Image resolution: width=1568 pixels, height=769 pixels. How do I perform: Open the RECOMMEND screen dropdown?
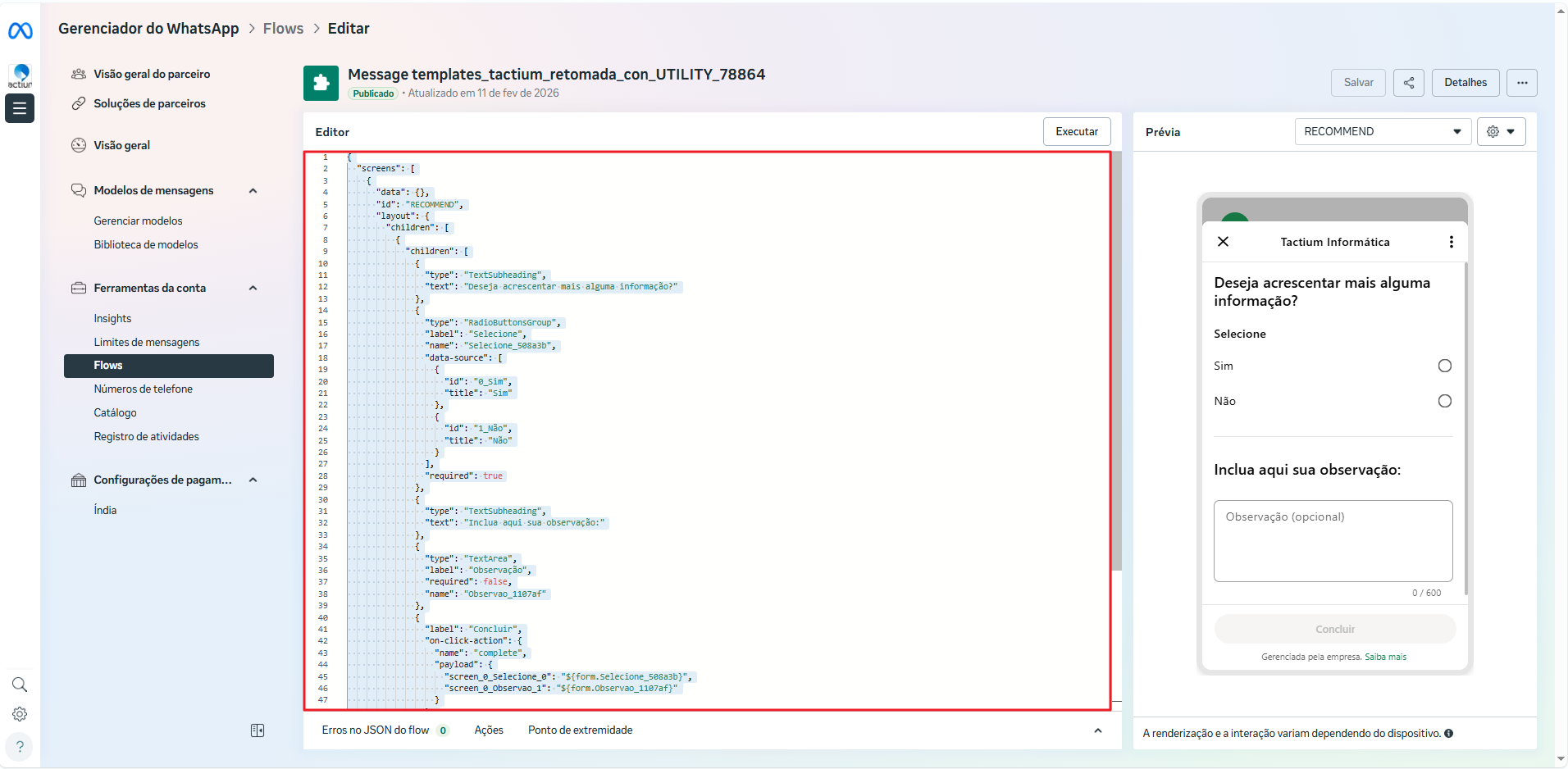(x=1382, y=131)
